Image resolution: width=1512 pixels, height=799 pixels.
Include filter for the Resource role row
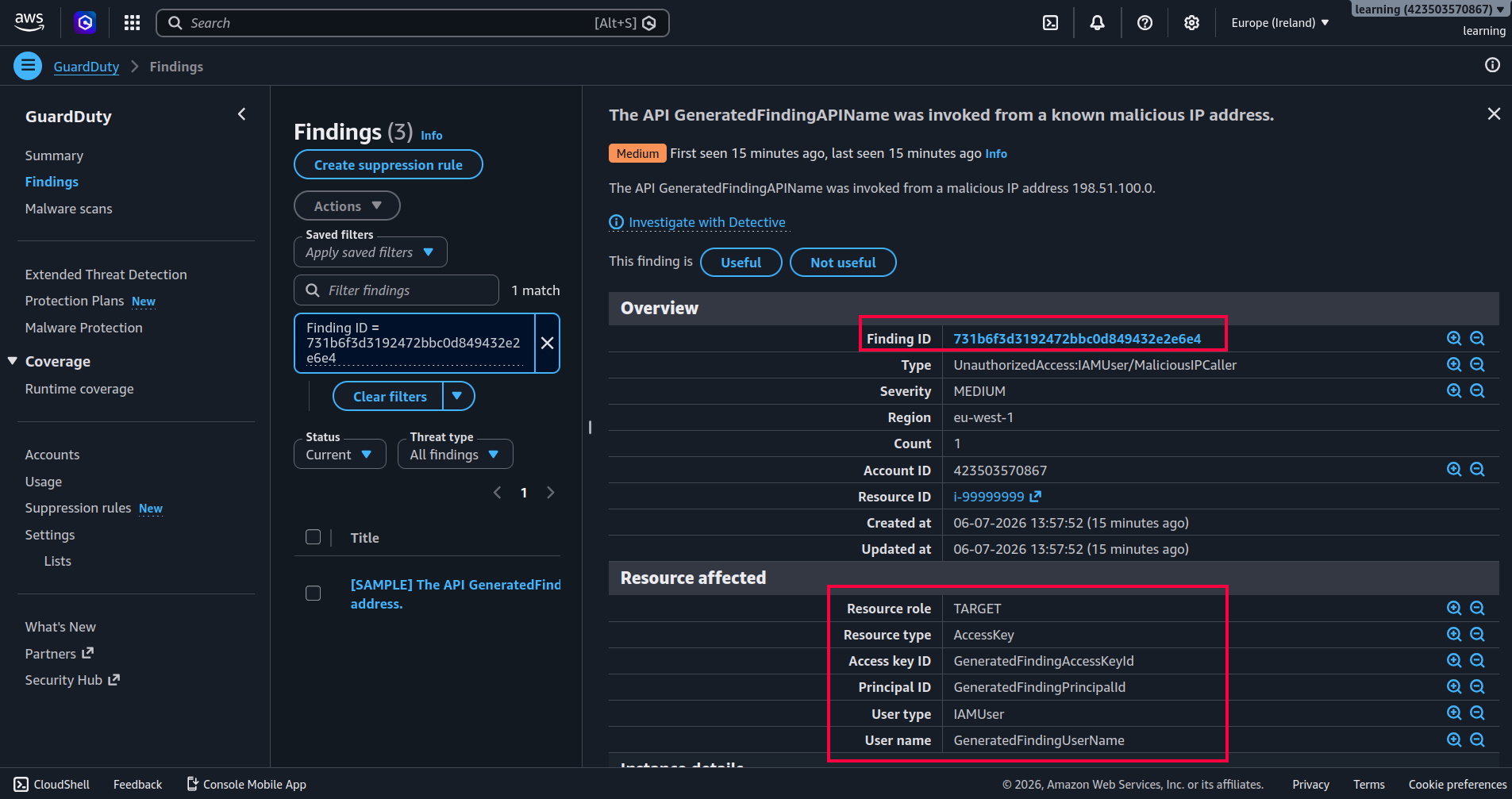coord(1454,608)
